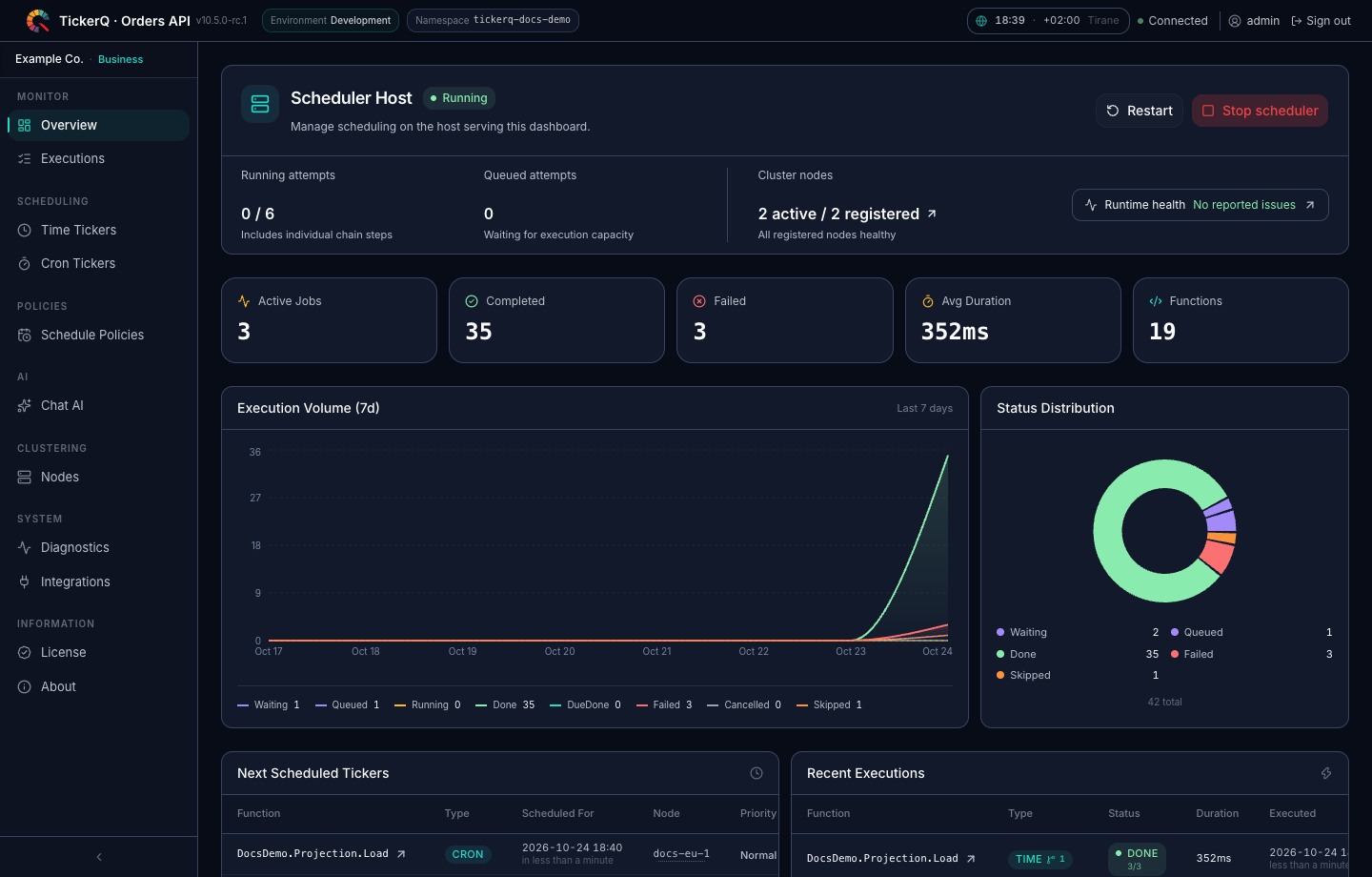Click the Functions code icon
Image resolution: width=1372 pixels, height=877 pixels.
(x=1156, y=301)
